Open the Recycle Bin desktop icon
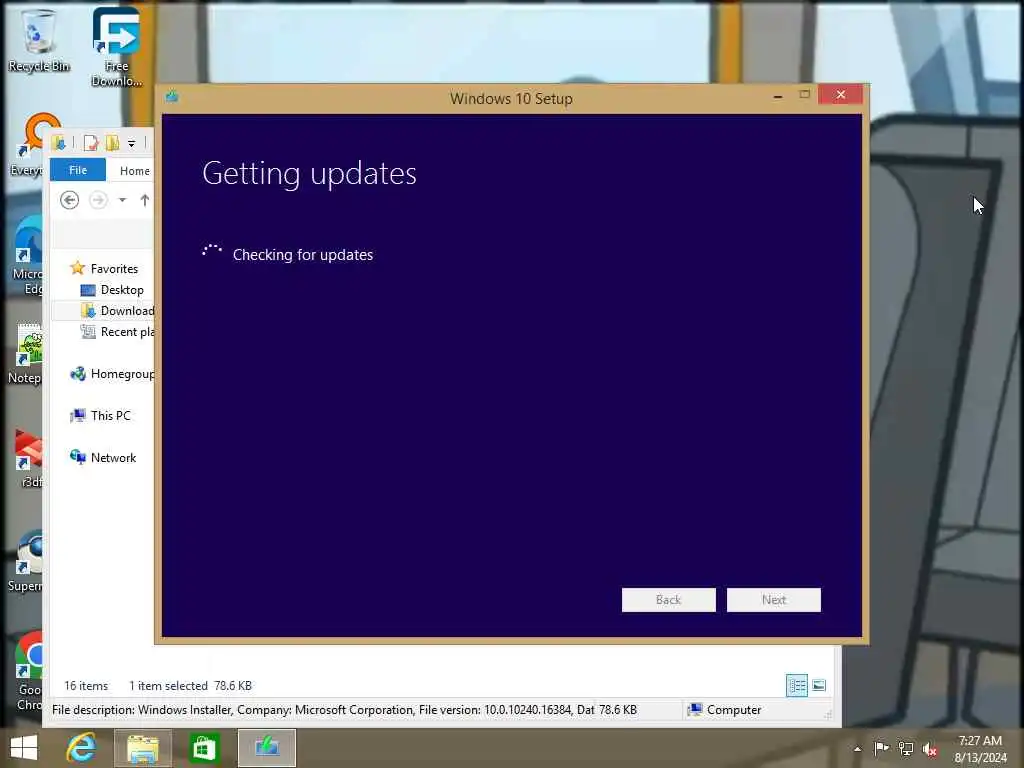Viewport: 1024px width, 768px height. 39,39
